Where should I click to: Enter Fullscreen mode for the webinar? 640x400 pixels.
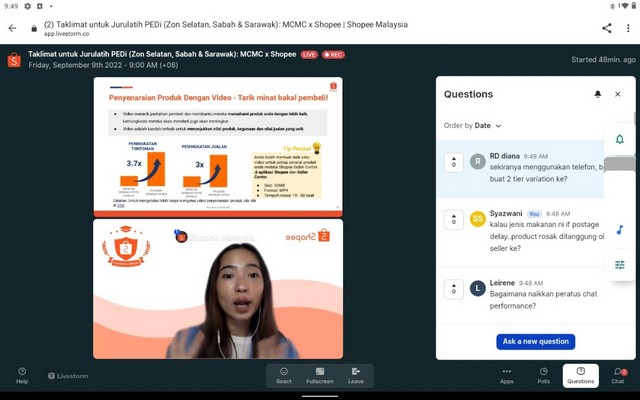[320, 375]
